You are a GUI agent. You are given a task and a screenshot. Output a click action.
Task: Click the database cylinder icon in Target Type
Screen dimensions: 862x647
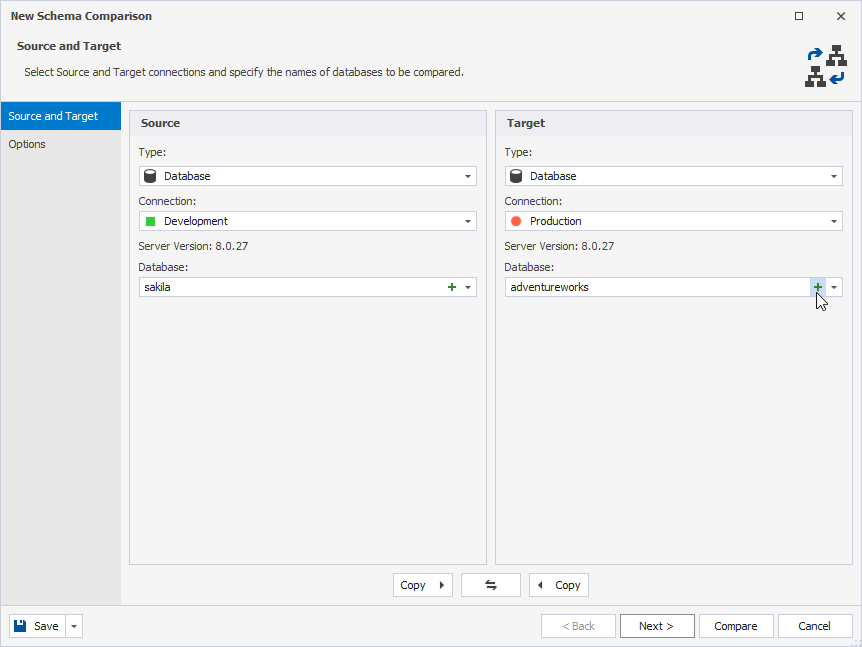point(516,176)
